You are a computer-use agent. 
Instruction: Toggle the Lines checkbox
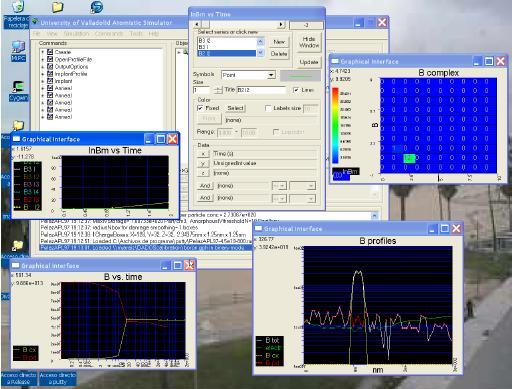(x=295, y=90)
